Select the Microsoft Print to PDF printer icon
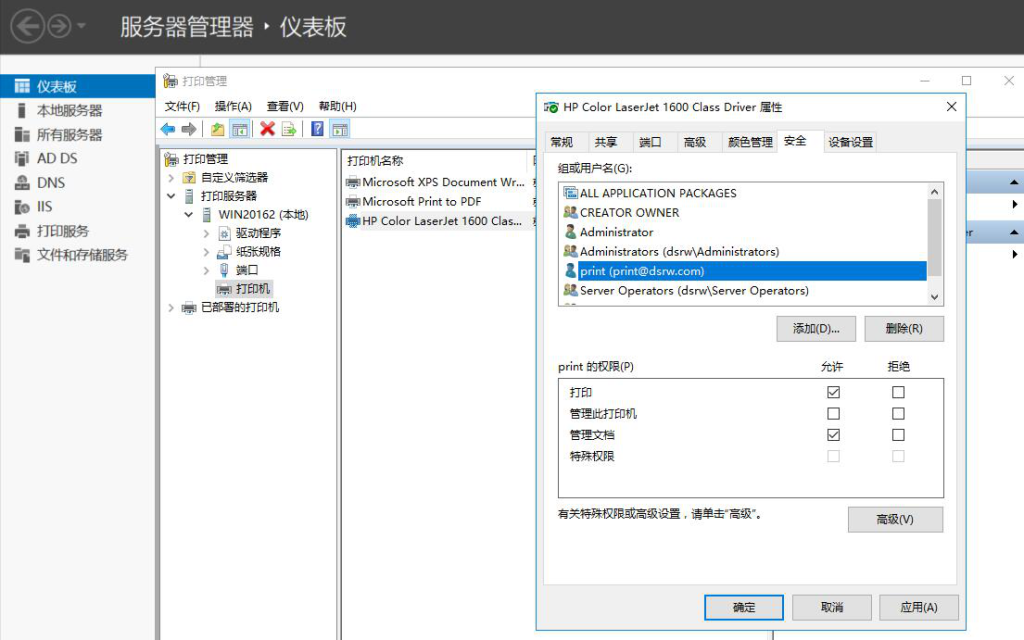The image size is (1024, 640). (353, 202)
